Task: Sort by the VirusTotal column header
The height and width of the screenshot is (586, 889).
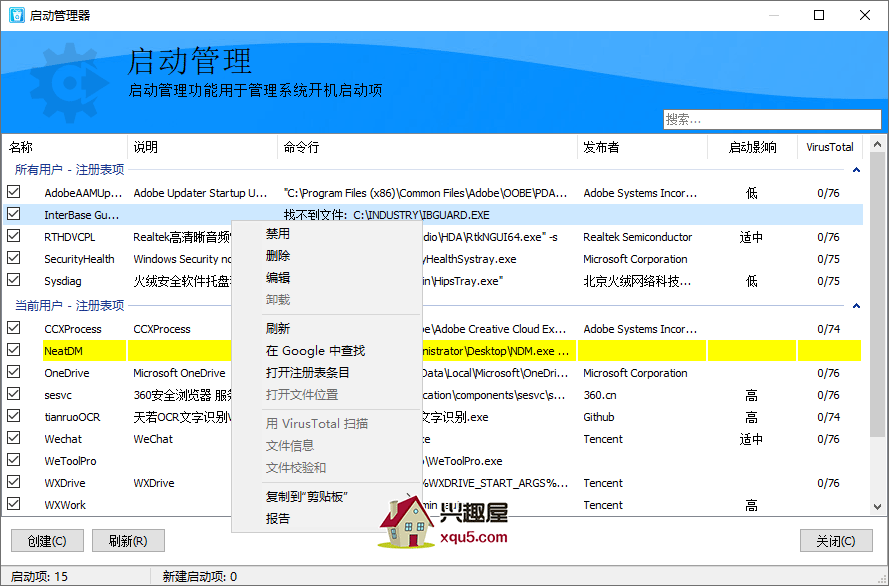Action: point(830,147)
